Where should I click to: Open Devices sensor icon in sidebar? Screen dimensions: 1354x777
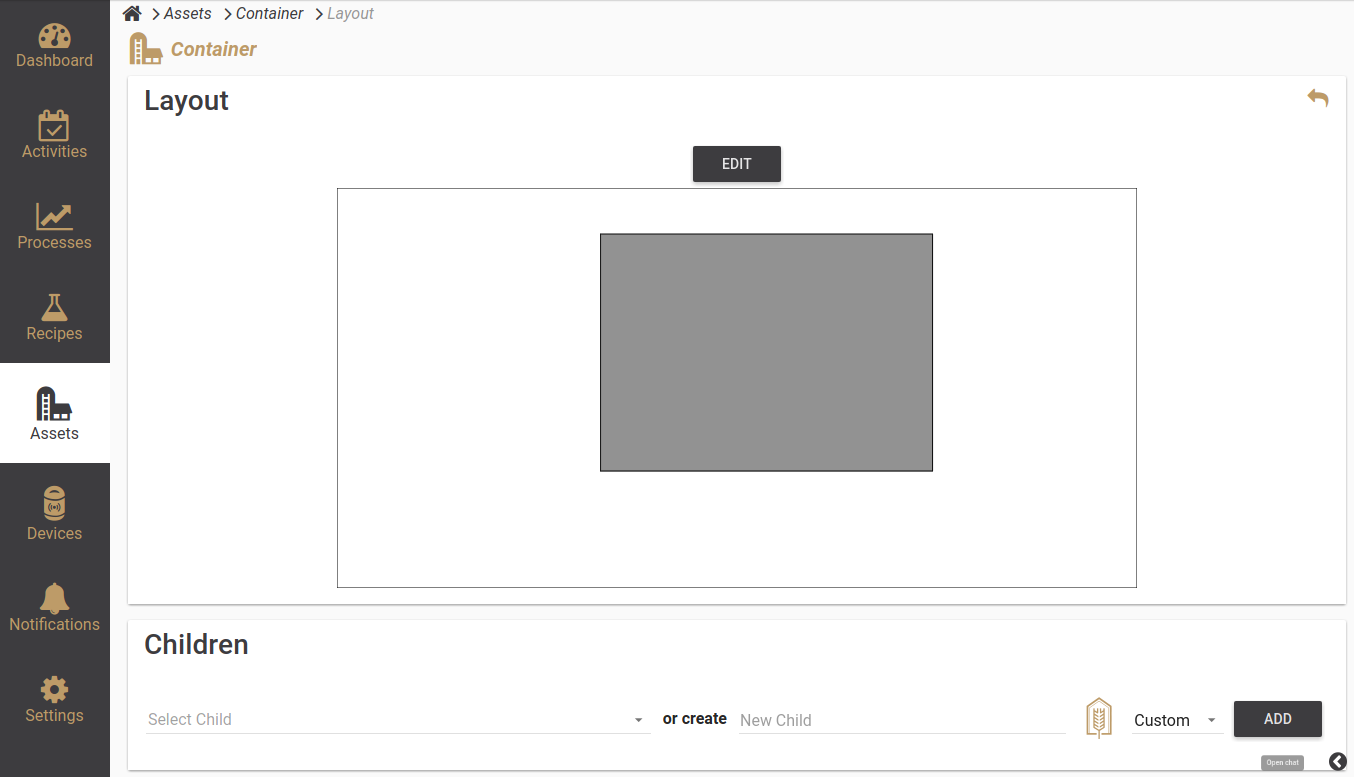point(54,503)
